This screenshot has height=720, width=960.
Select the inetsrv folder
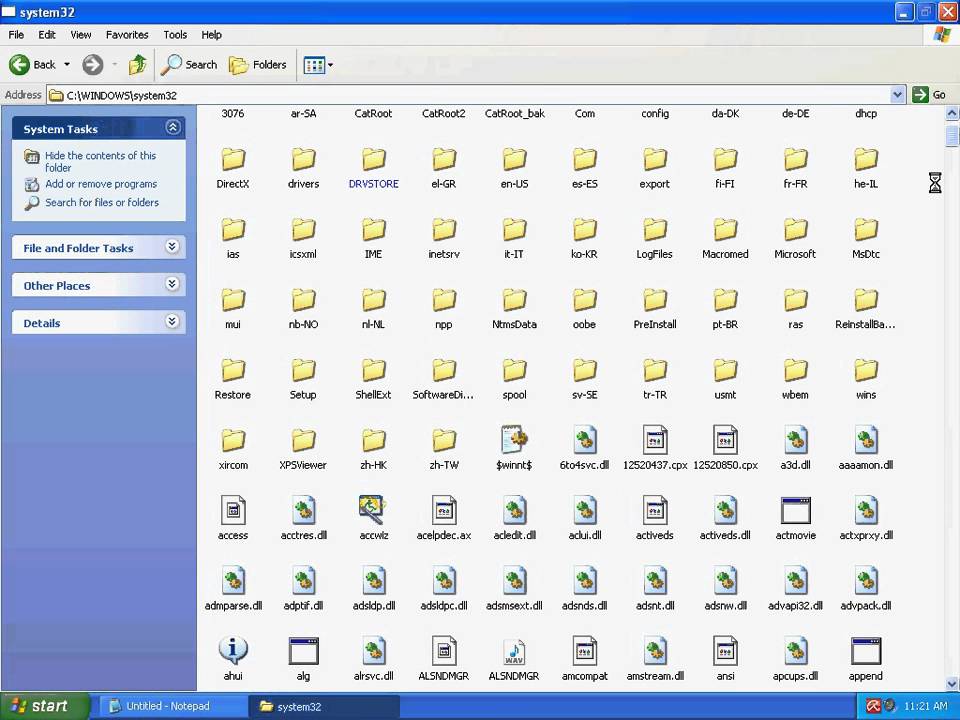pyautogui.click(x=444, y=238)
